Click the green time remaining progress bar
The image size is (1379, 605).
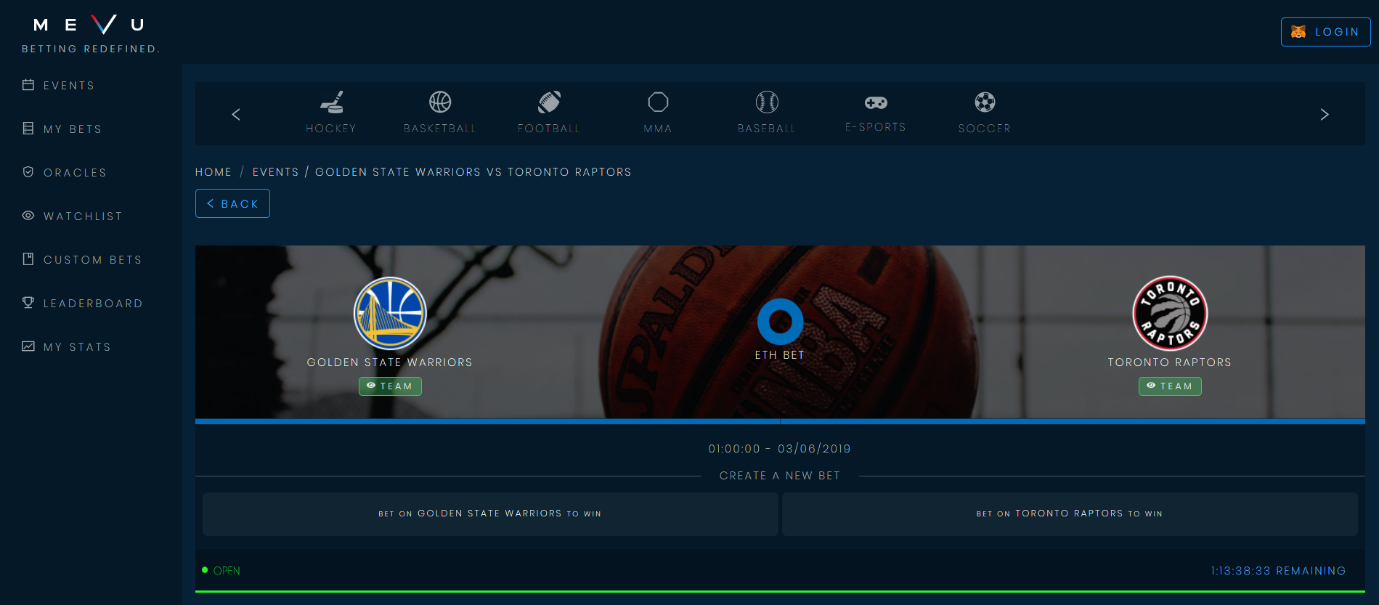[780, 591]
